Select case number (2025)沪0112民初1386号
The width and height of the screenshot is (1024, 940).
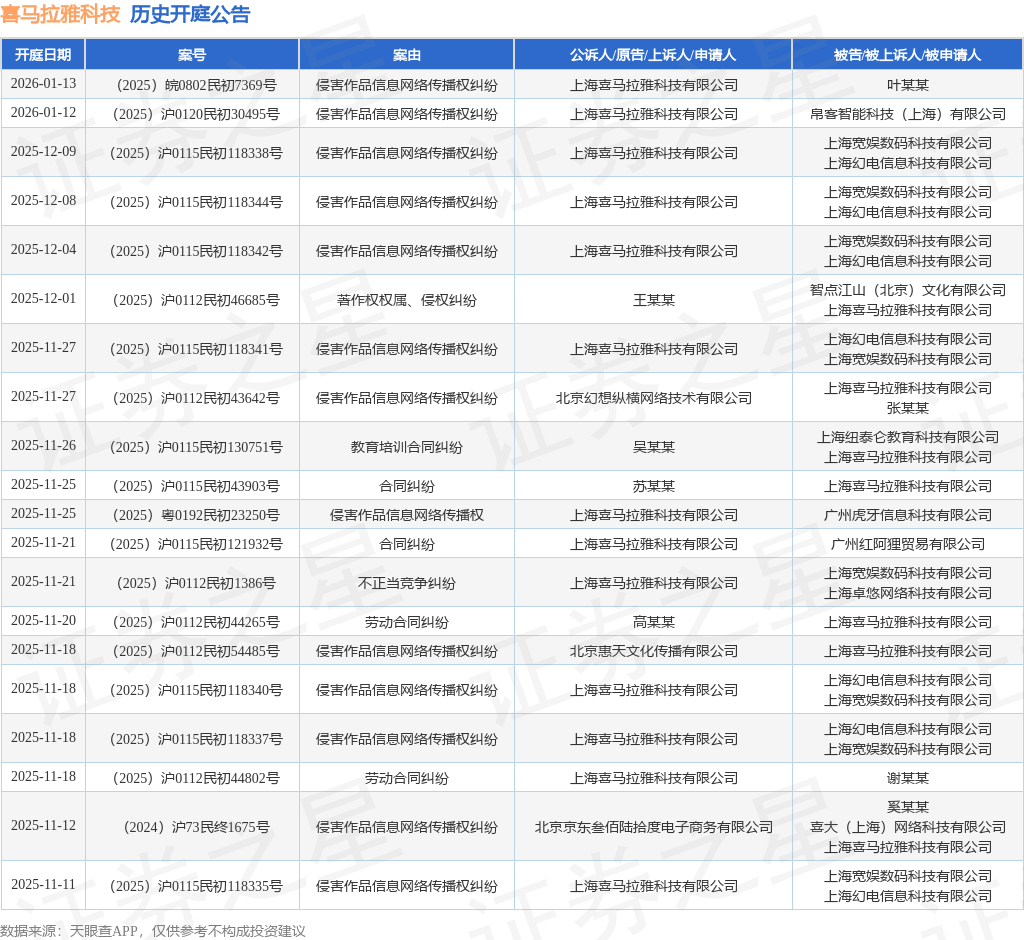(x=196, y=583)
